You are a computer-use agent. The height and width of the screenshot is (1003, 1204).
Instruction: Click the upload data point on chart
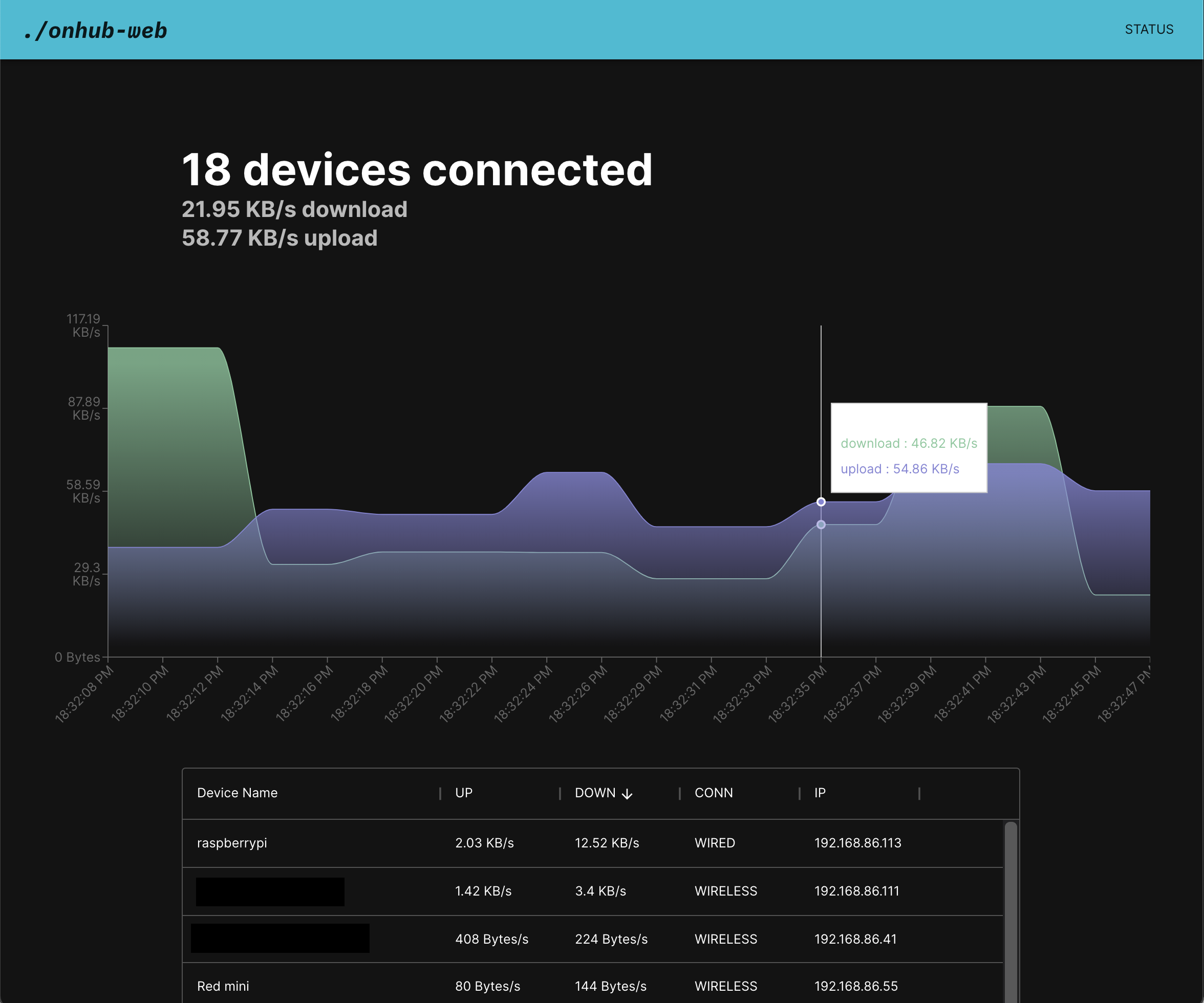click(x=821, y=502)
